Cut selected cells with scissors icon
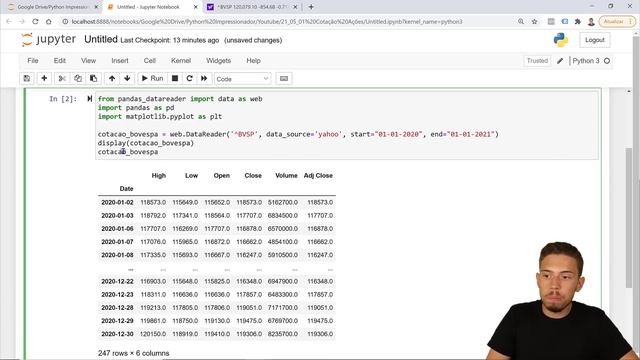Screen dimensions: 640x360 tap(62, 78)
